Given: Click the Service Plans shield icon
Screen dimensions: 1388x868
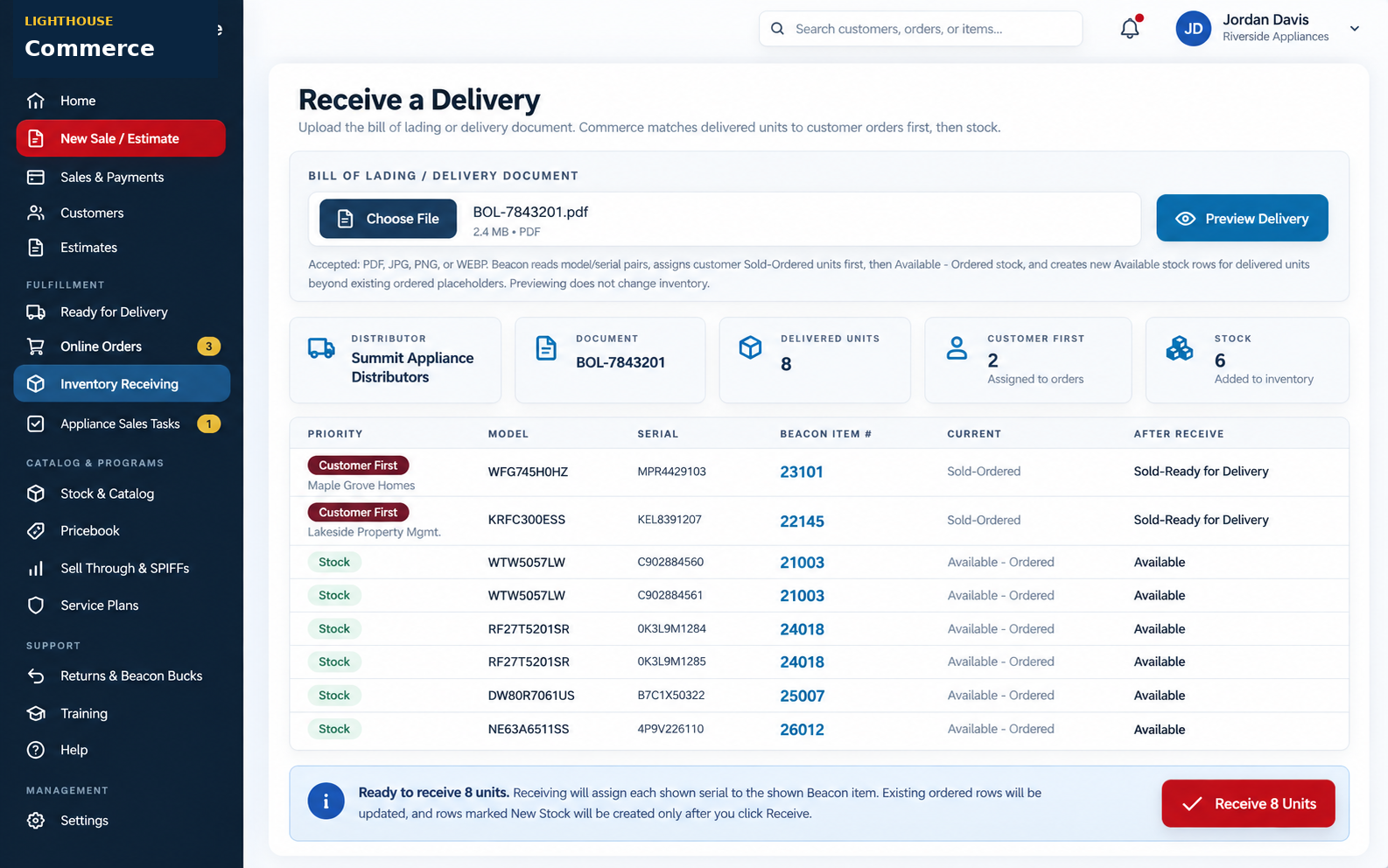Looking at the screenshot, I should 36,605.
